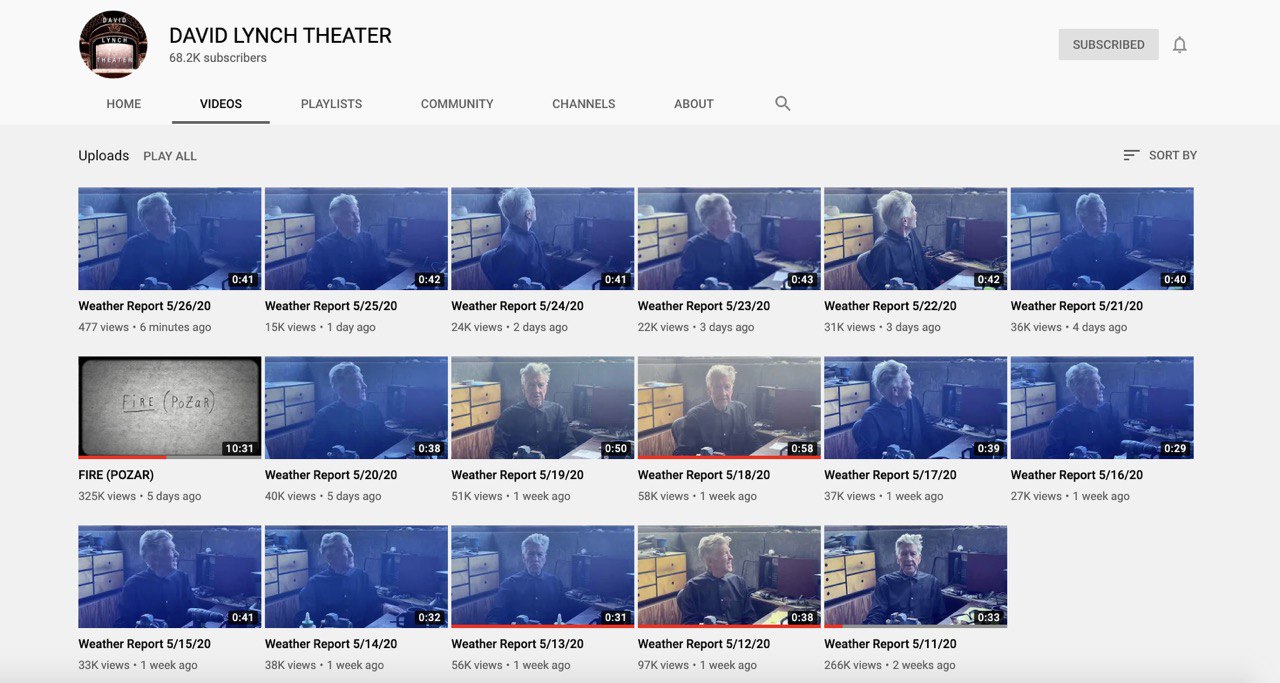Open Weather Report 5/18/20 thumbnail
1280x683 pixels.
(729, 408)
